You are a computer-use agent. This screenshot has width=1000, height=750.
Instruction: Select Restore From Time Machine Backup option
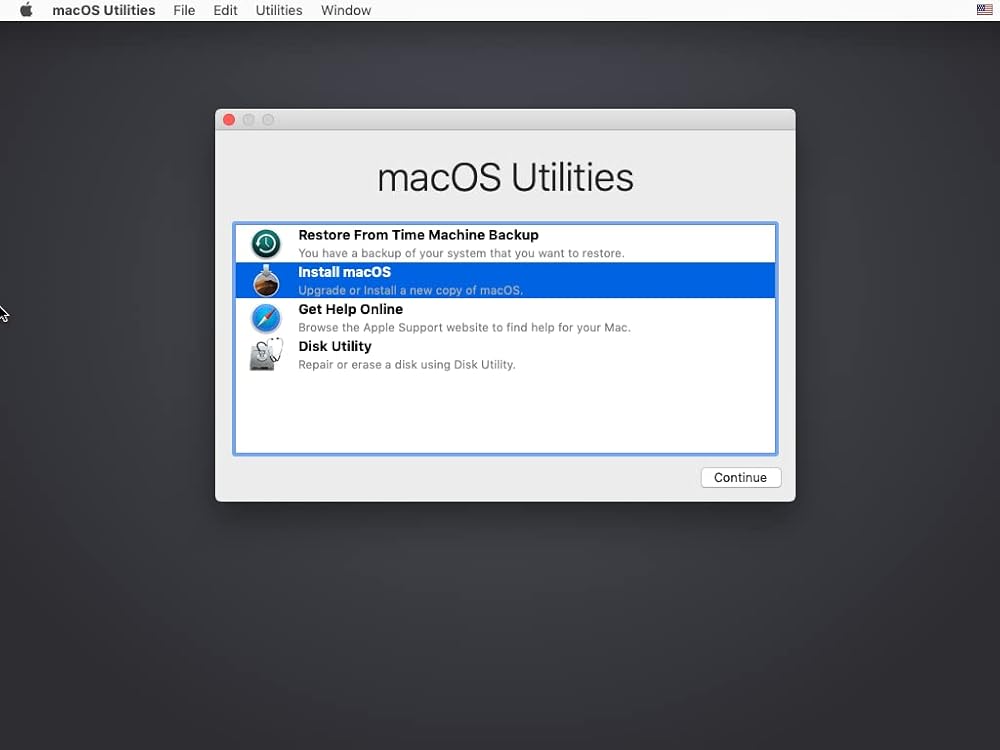(418, 235)
